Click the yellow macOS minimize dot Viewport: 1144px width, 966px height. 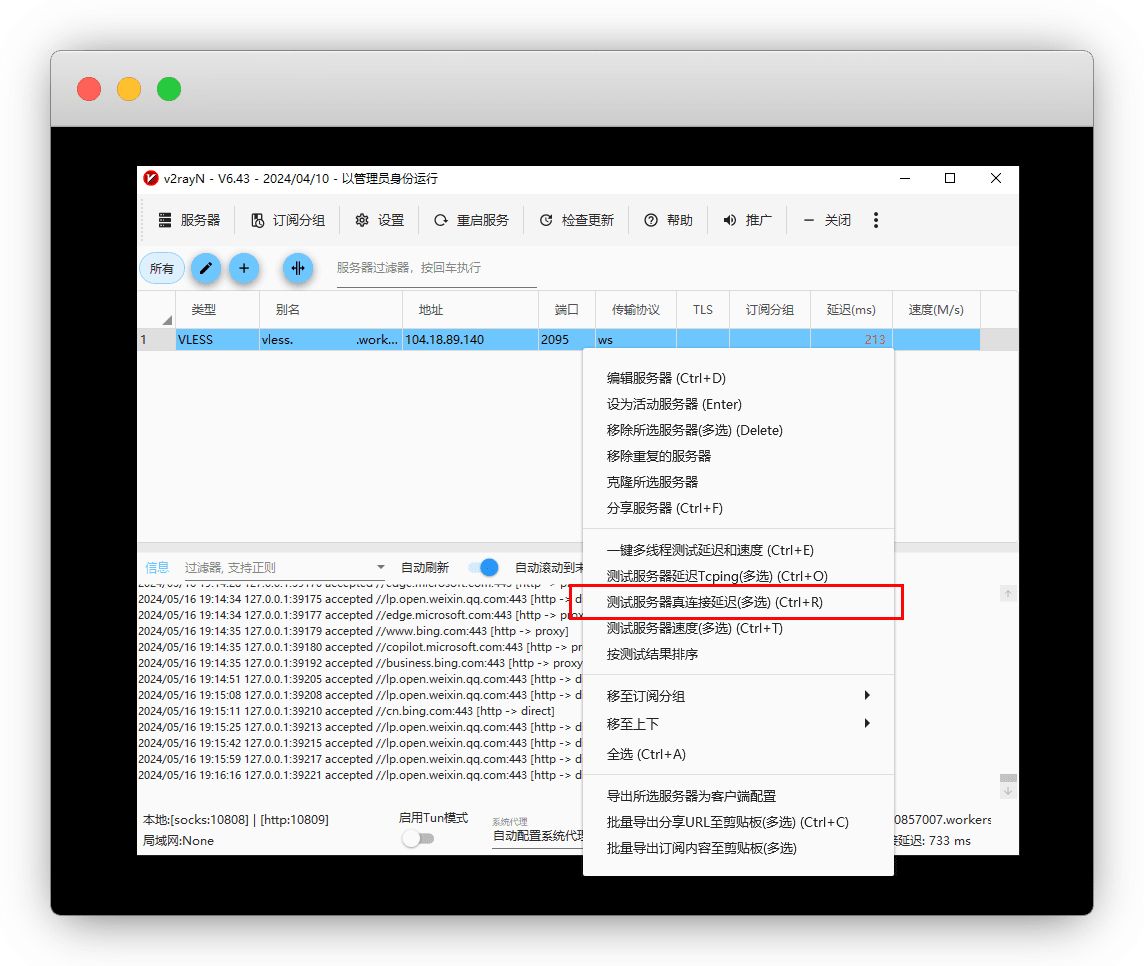[x=129, y=89]
